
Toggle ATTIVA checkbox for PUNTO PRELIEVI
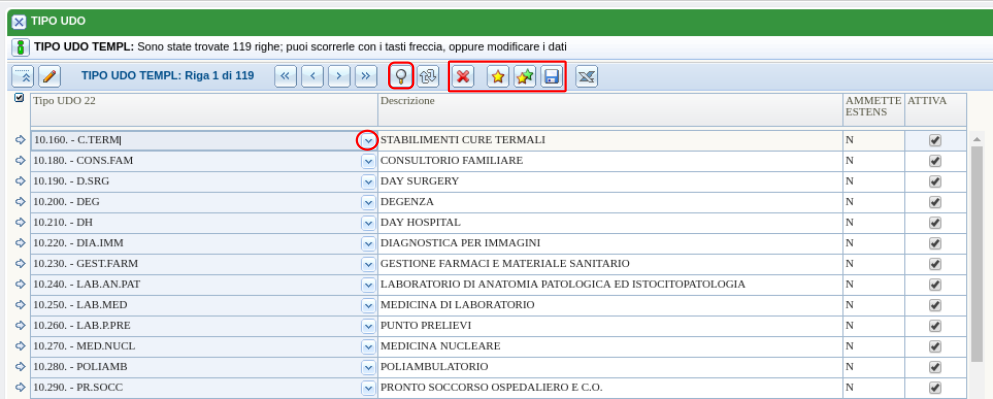(x=935, y=326)
